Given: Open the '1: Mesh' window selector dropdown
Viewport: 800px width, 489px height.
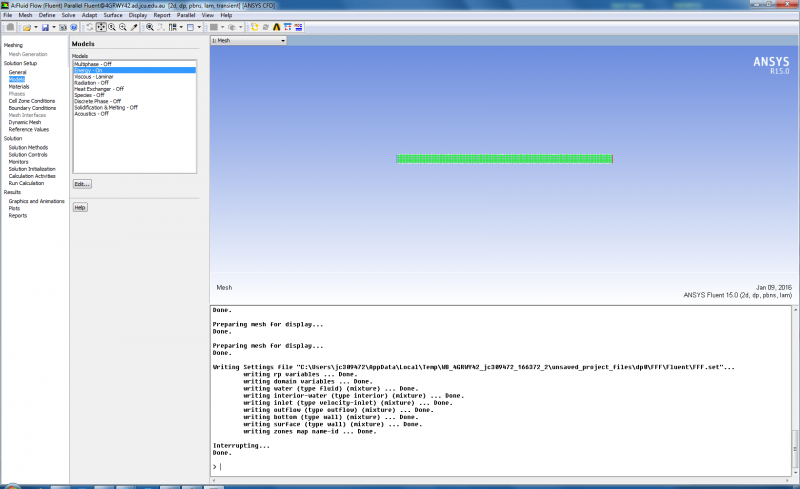Looking at the screenshot, I should click(x=248, y=40).
